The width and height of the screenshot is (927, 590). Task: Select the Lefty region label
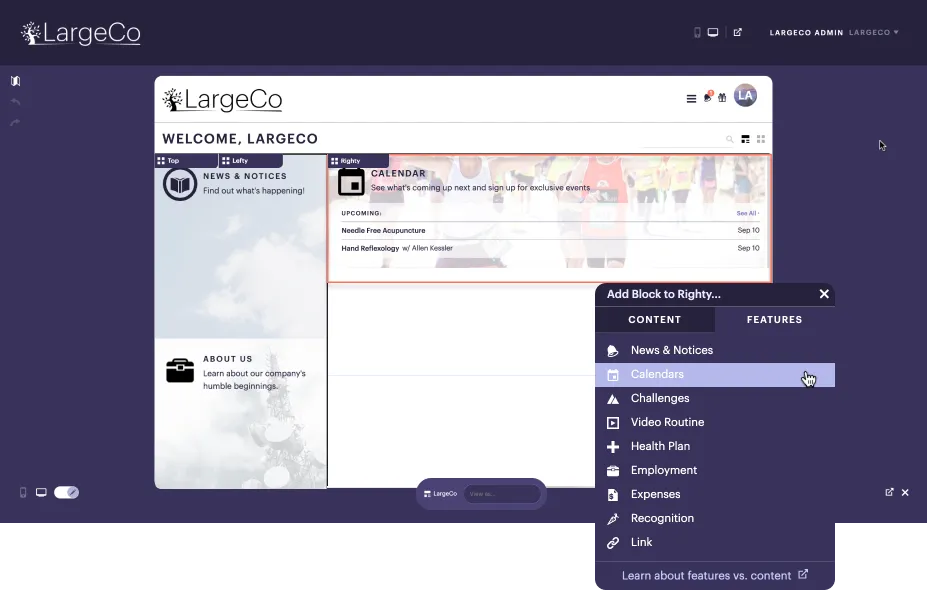[x=251, y=161]
